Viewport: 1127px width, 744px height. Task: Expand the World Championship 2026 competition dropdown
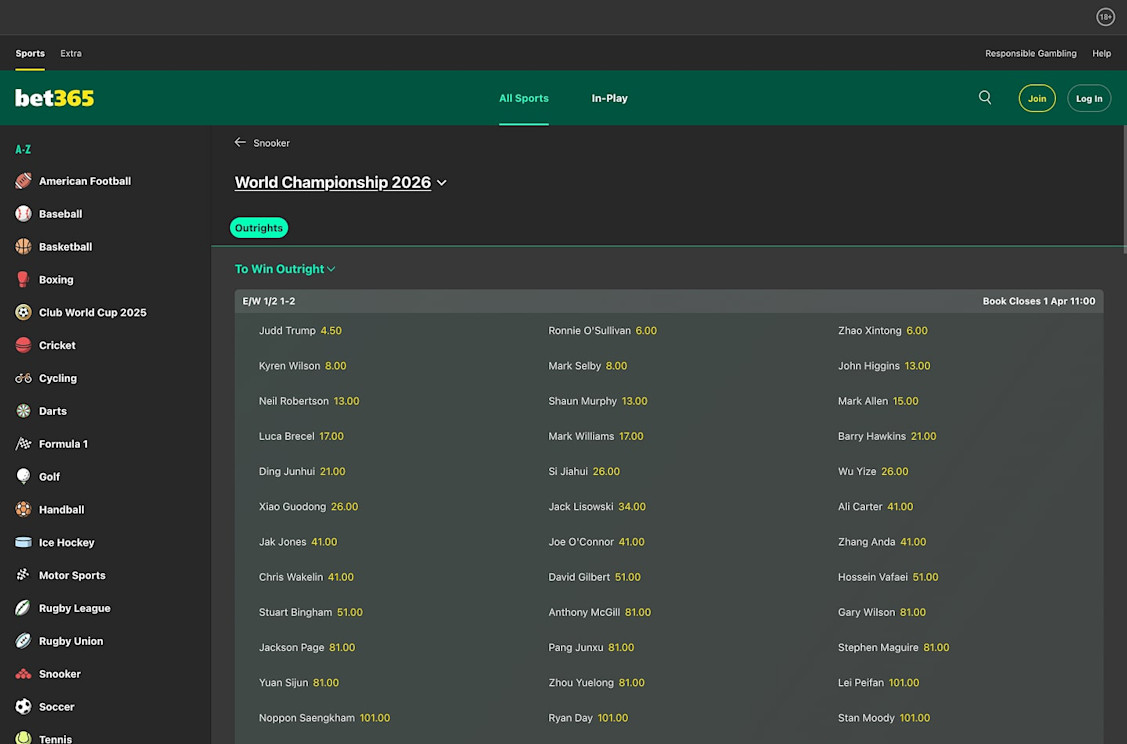(341, 183)
